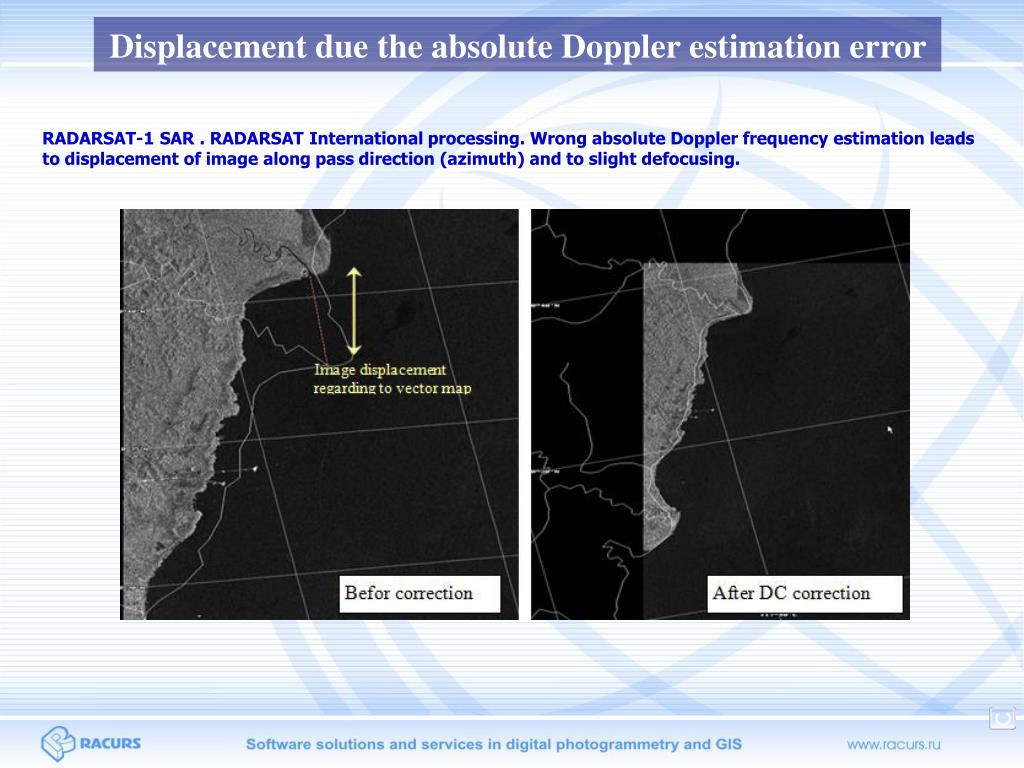Click the RACURS logo icon
Screen dimensions: 1024x768
pyautogui.click(x=58, y=743)
